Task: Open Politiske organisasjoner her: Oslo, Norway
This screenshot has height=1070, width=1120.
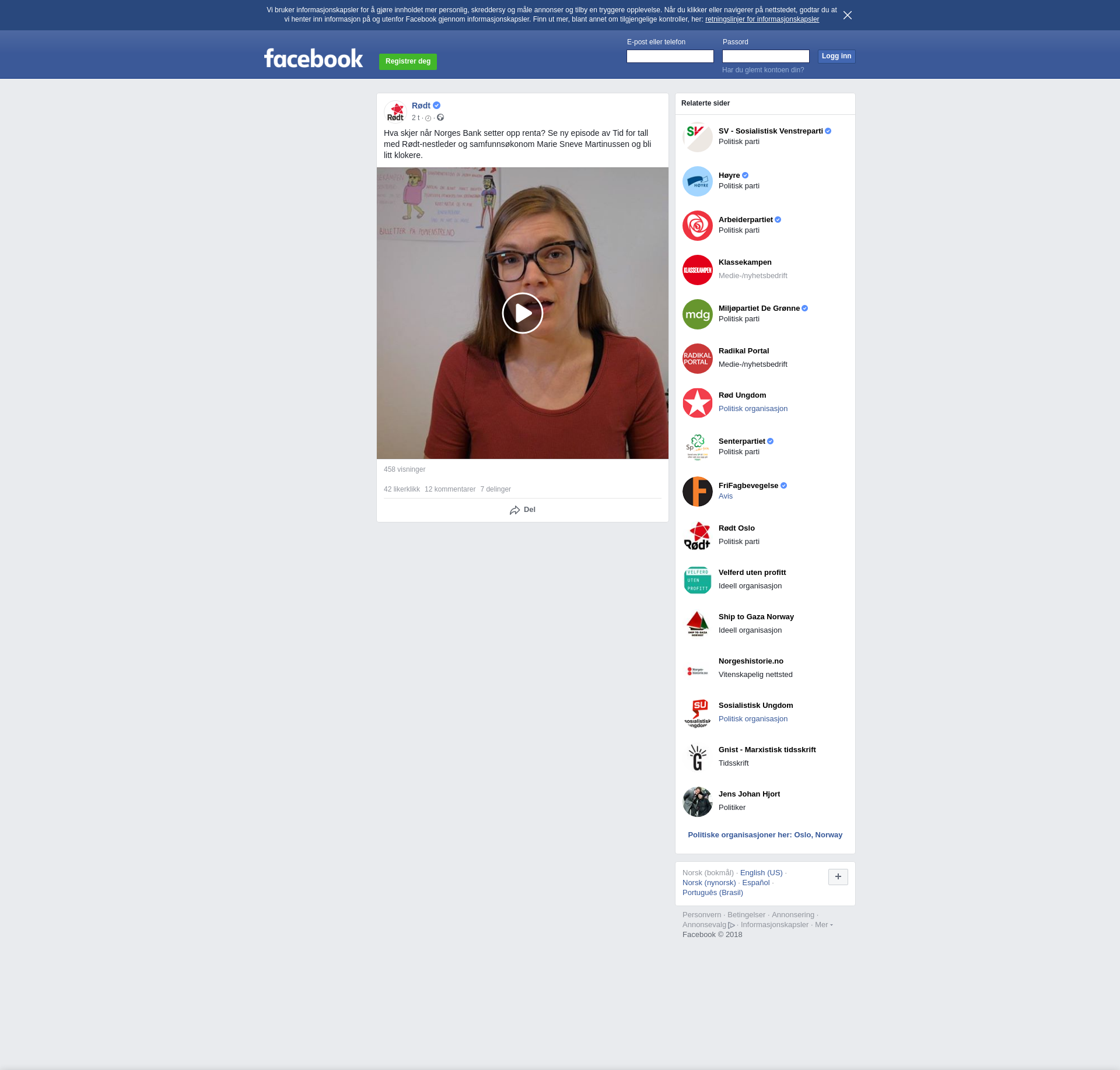Action: [765, 835]
